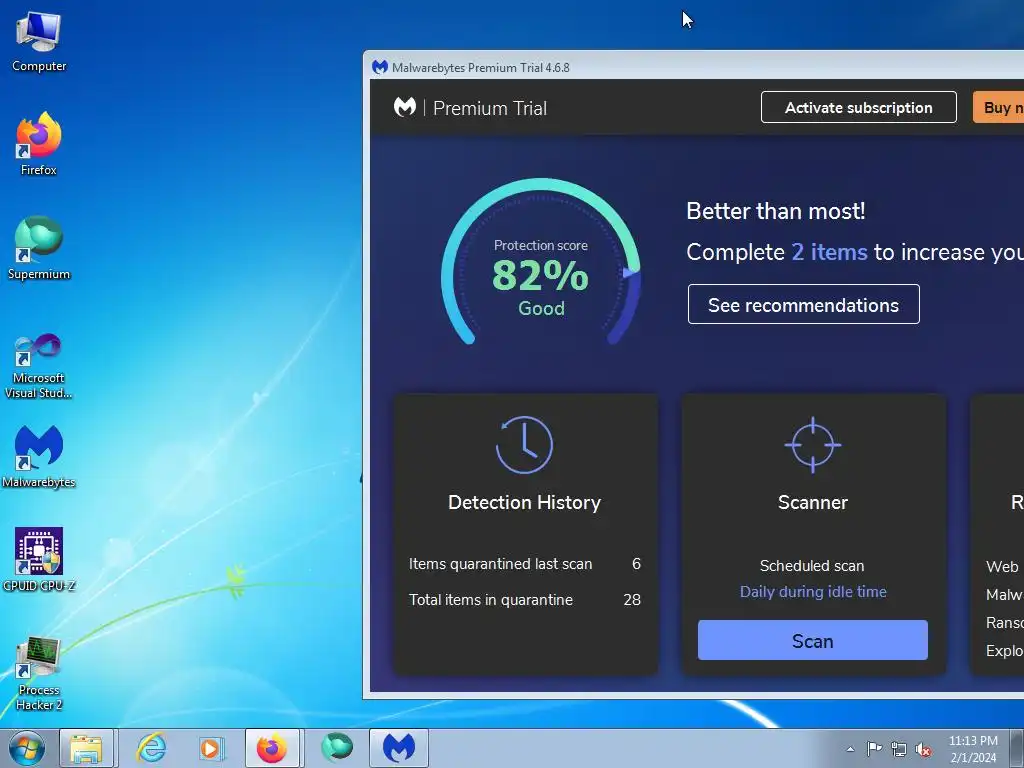
Task: Open the Computer desktop icon
Action: pyautogui.click(x=39, y=42)
